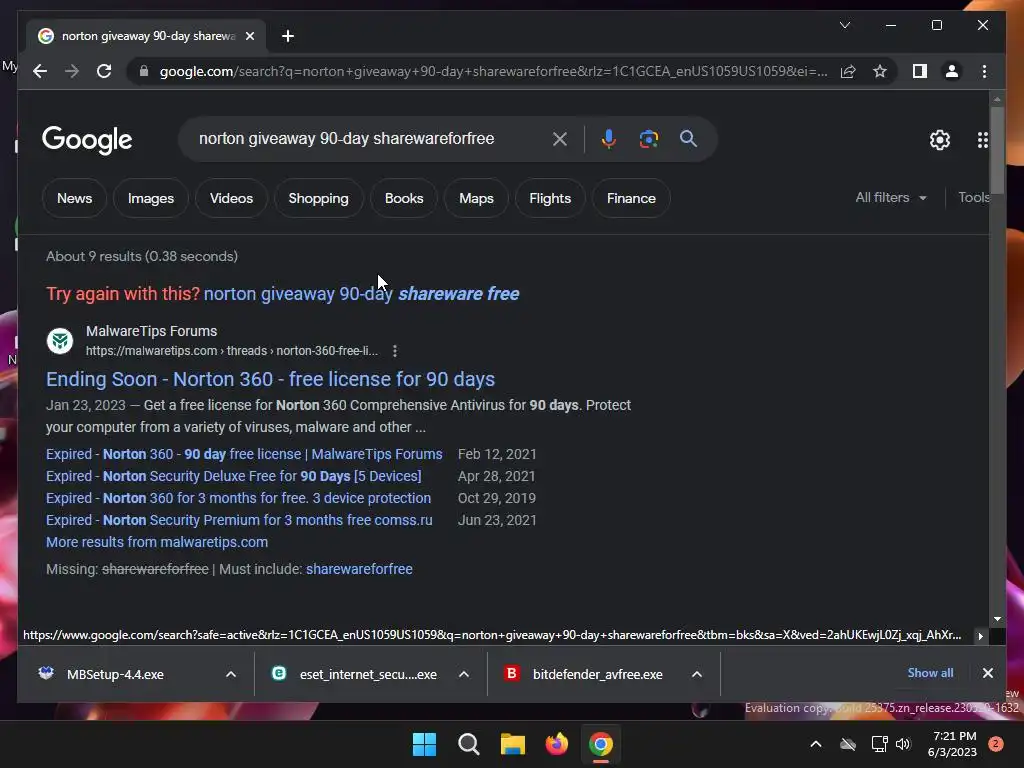Click the forward navigation arrow
Viewport: 1024px width, 768px height.
pyautogui.click(x=72, y=71)
